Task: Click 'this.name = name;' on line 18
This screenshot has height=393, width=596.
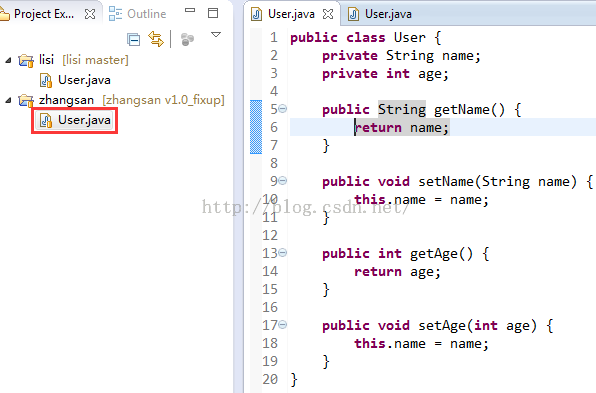Action: (x=421, y=344)
